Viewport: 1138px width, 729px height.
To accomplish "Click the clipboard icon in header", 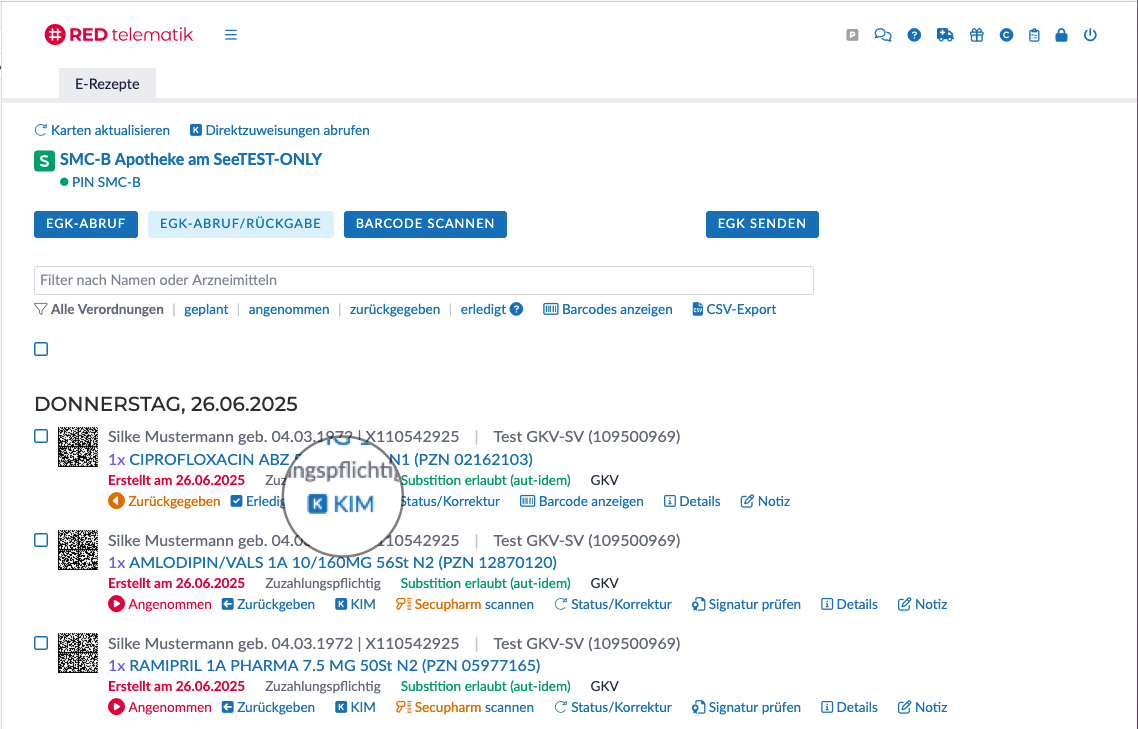I will point(1034,35).
